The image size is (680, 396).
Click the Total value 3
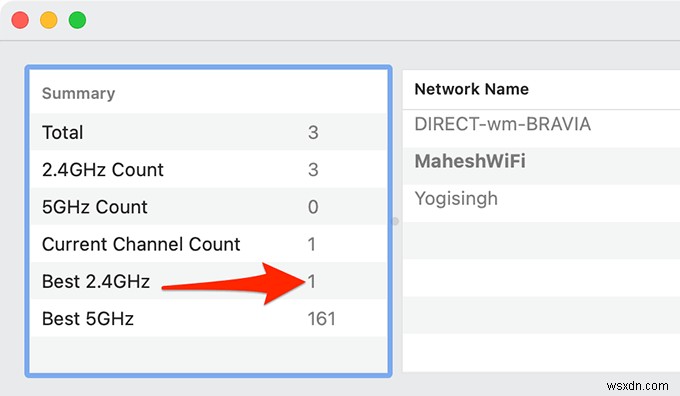(313, 132)
